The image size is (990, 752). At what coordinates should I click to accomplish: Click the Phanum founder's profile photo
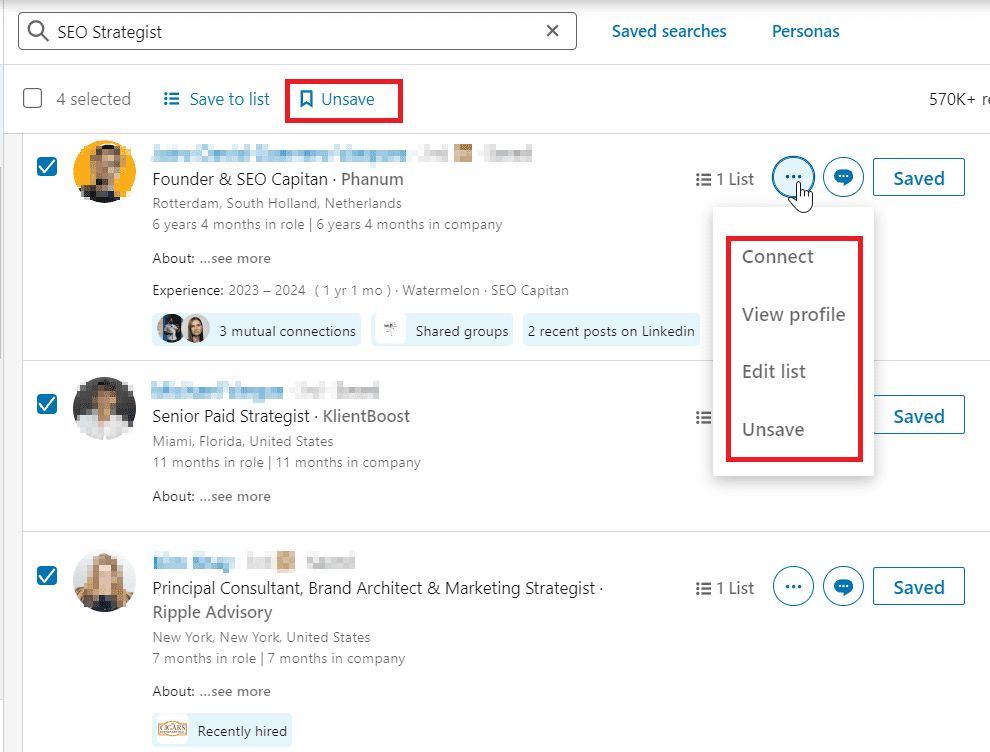105,172
